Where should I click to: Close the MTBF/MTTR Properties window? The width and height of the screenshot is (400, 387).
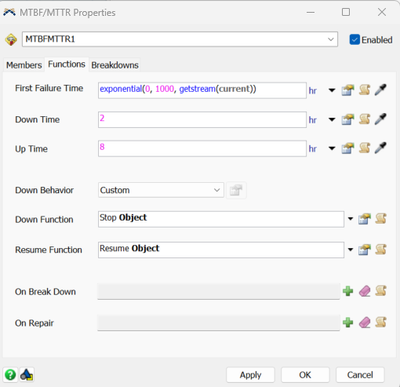[382, 12]
